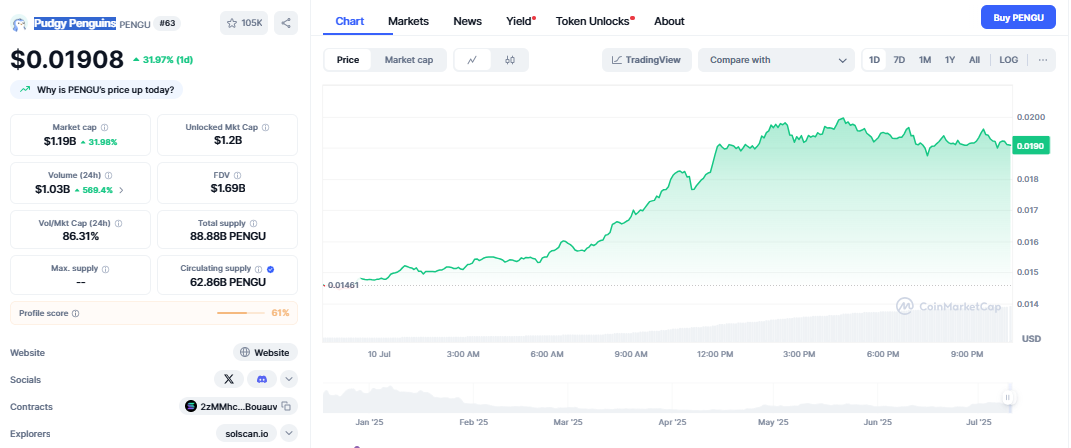Click Circulating supply info icon
Screen dimensions: 1071x448
tap(259, 269)
